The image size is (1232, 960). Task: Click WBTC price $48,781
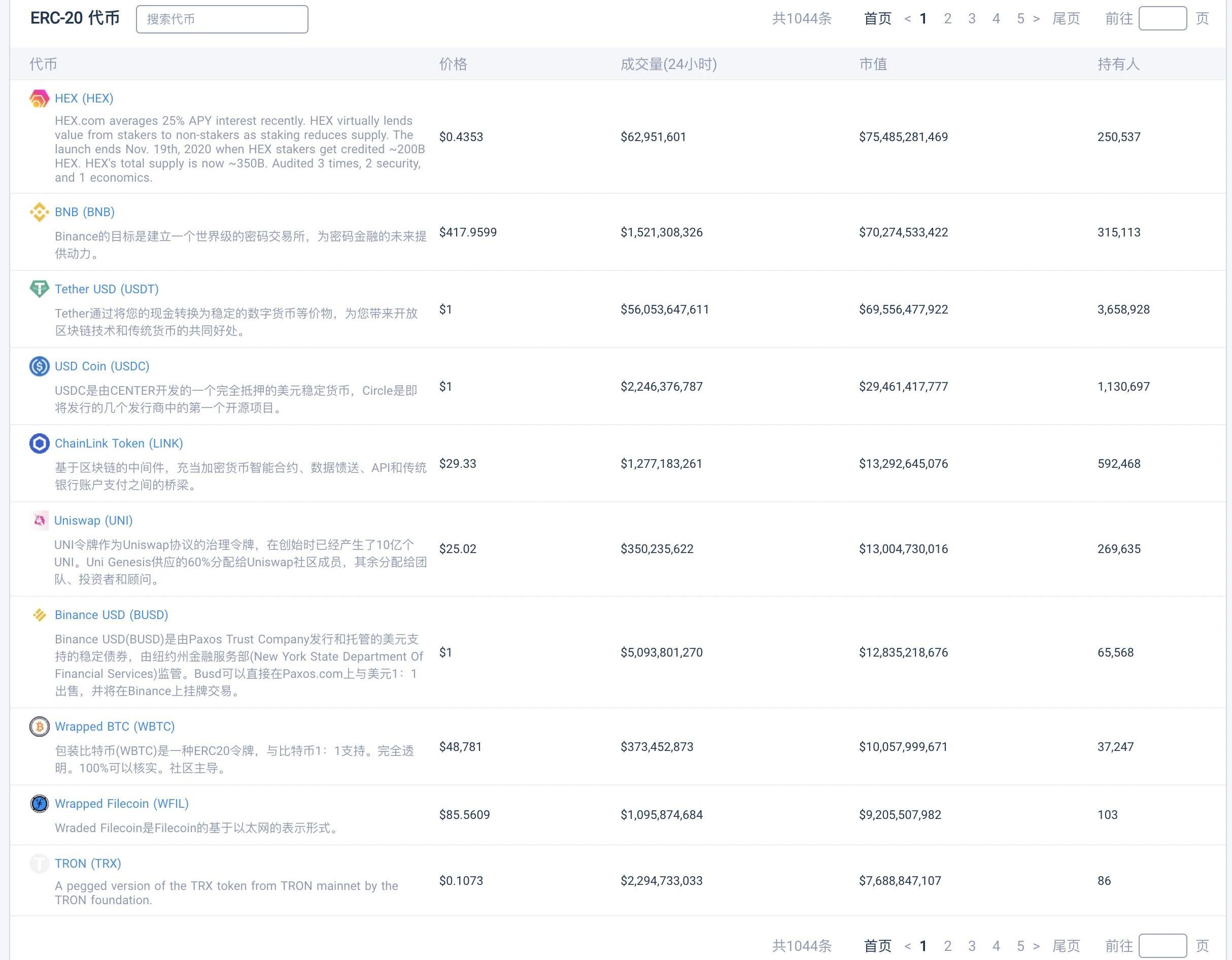[461, 747]
